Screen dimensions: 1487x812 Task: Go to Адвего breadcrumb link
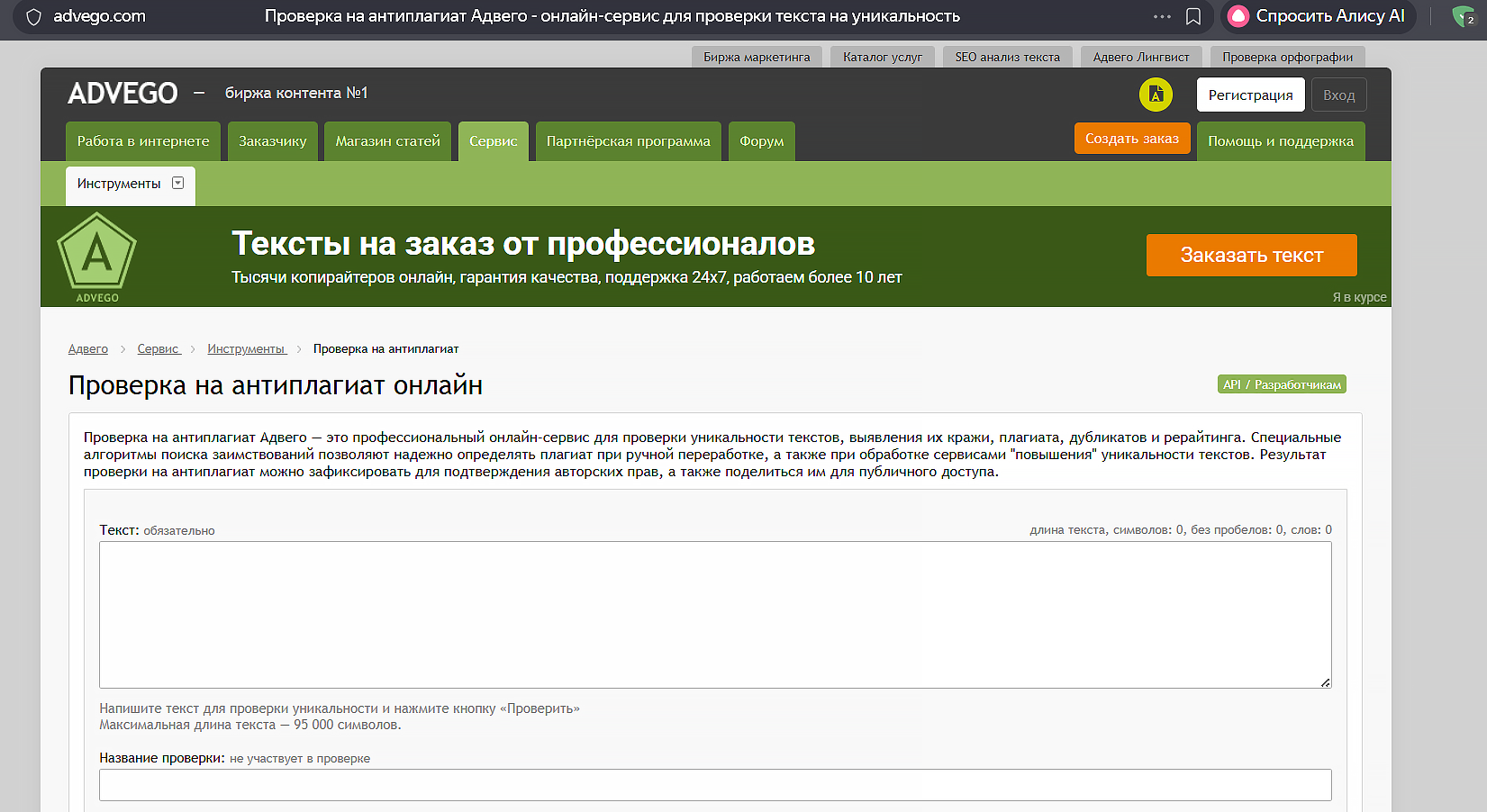click(x=88, y=349)
